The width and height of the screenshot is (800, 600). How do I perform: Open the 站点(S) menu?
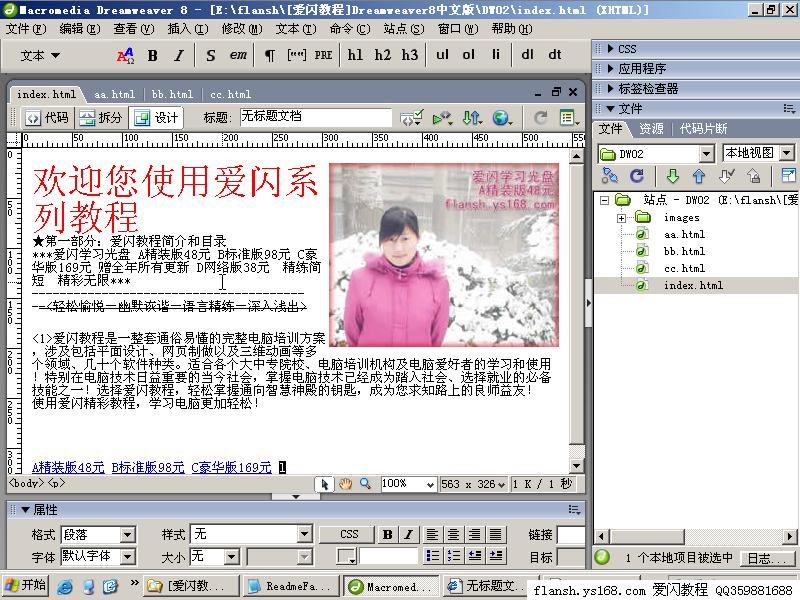click(x=404, y=29)
